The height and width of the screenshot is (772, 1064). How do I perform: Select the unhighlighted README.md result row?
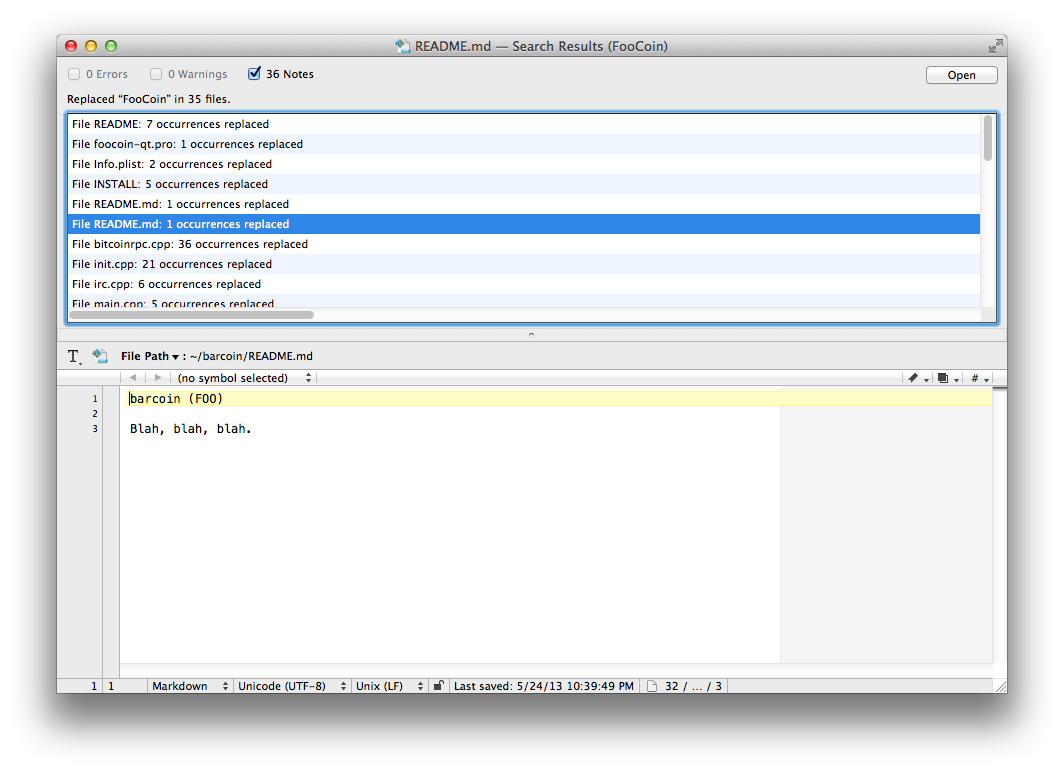click(x=524, y=204)
